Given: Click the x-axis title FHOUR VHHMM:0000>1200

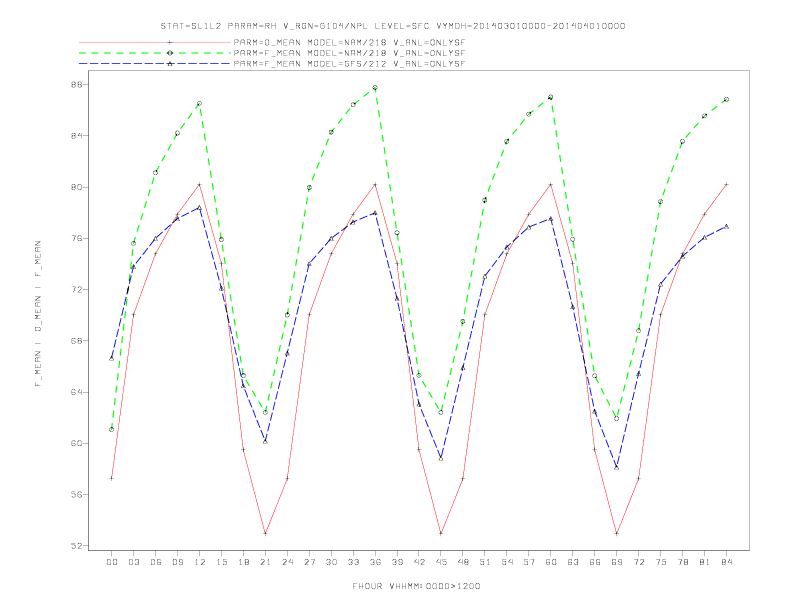Looking at the screenshot, I should click(416, 586).
